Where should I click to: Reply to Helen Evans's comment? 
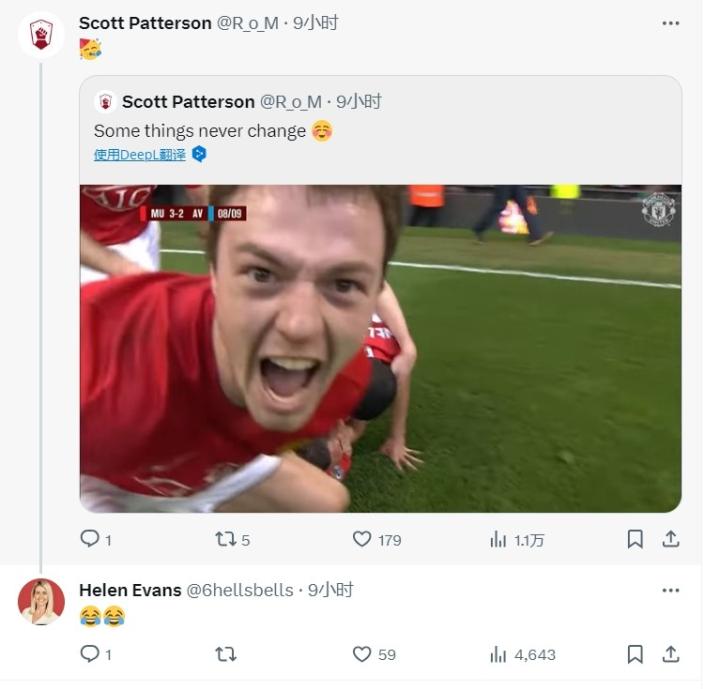pos(90,654)
